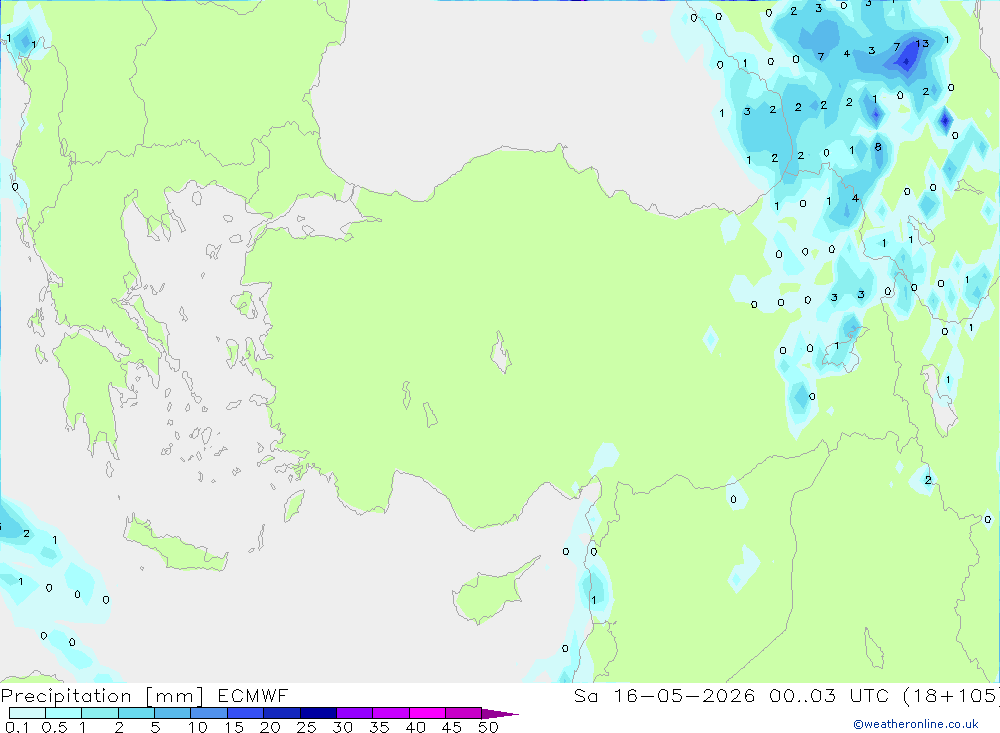The image size is (1000, 733).
Task: Click the 15–20 mm legend color swatch
Action: 245,713
